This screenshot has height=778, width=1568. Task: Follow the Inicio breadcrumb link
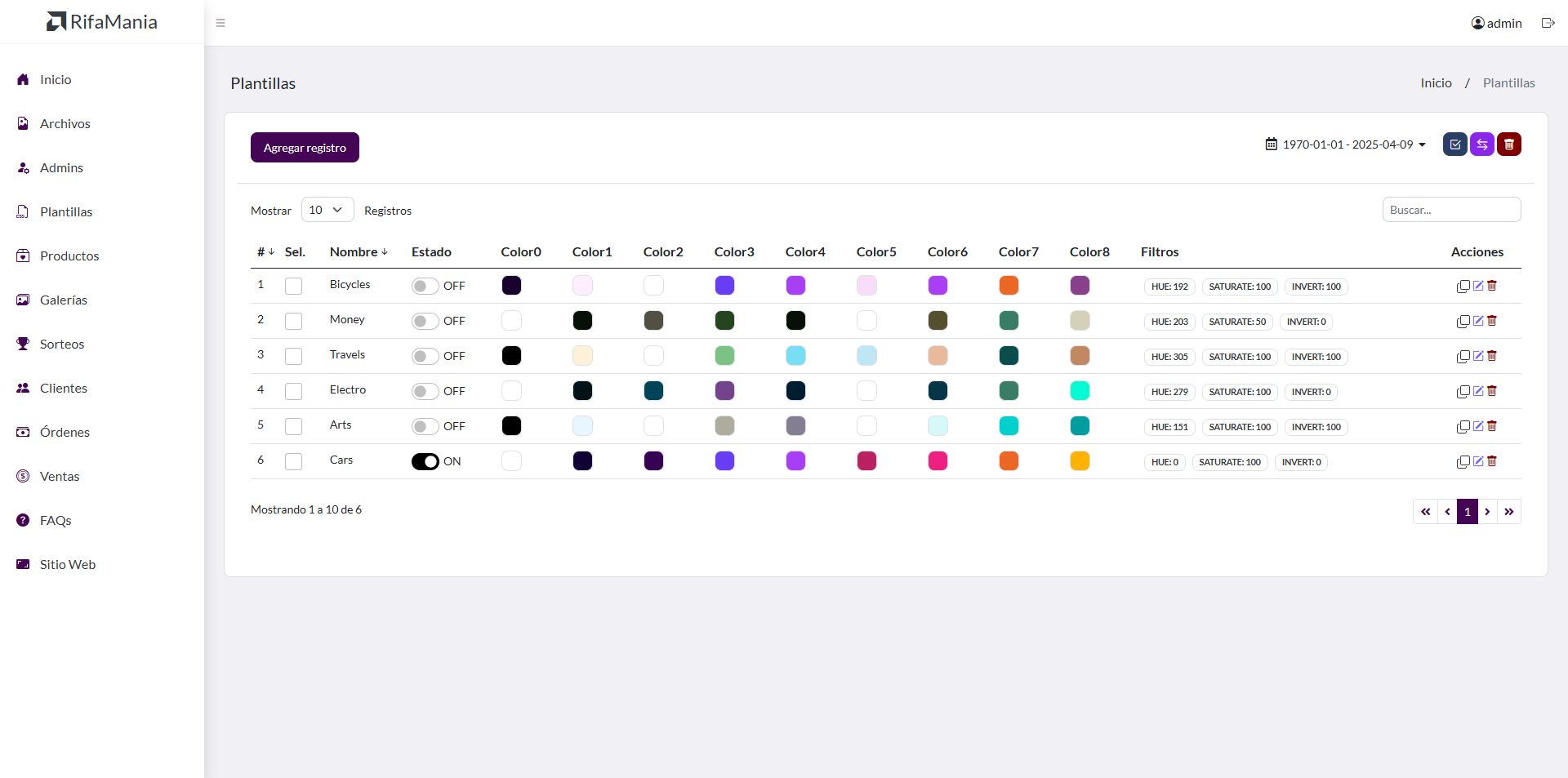click(1436, 82)
